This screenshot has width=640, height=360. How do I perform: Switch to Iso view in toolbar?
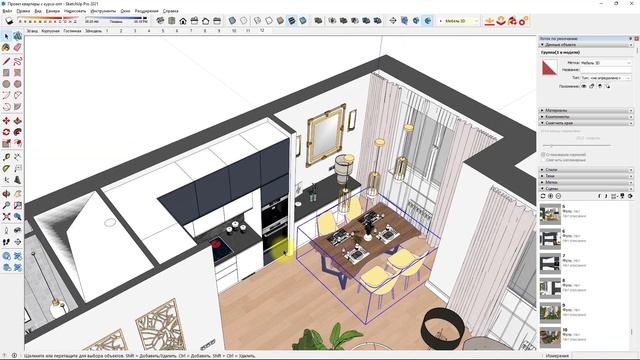tap(160, 20)
